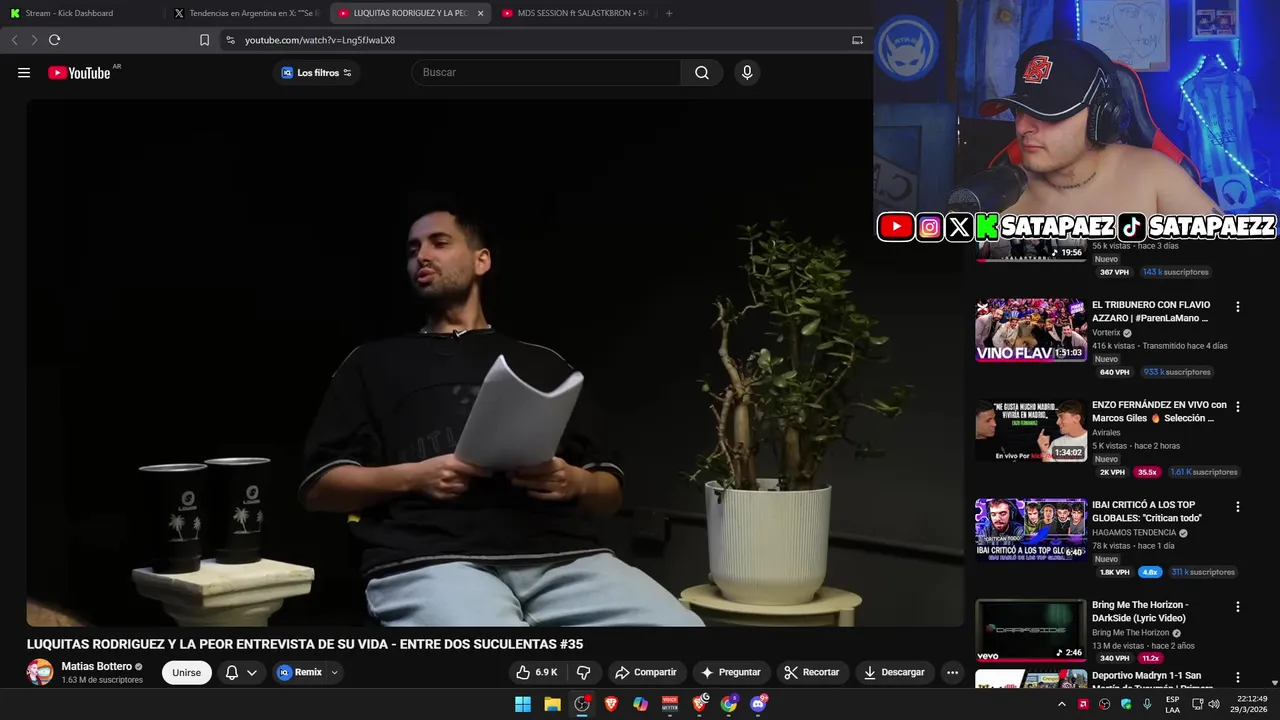Reload the page in the browser
The height and width of the screenshot is (720, 1280).
55,40
